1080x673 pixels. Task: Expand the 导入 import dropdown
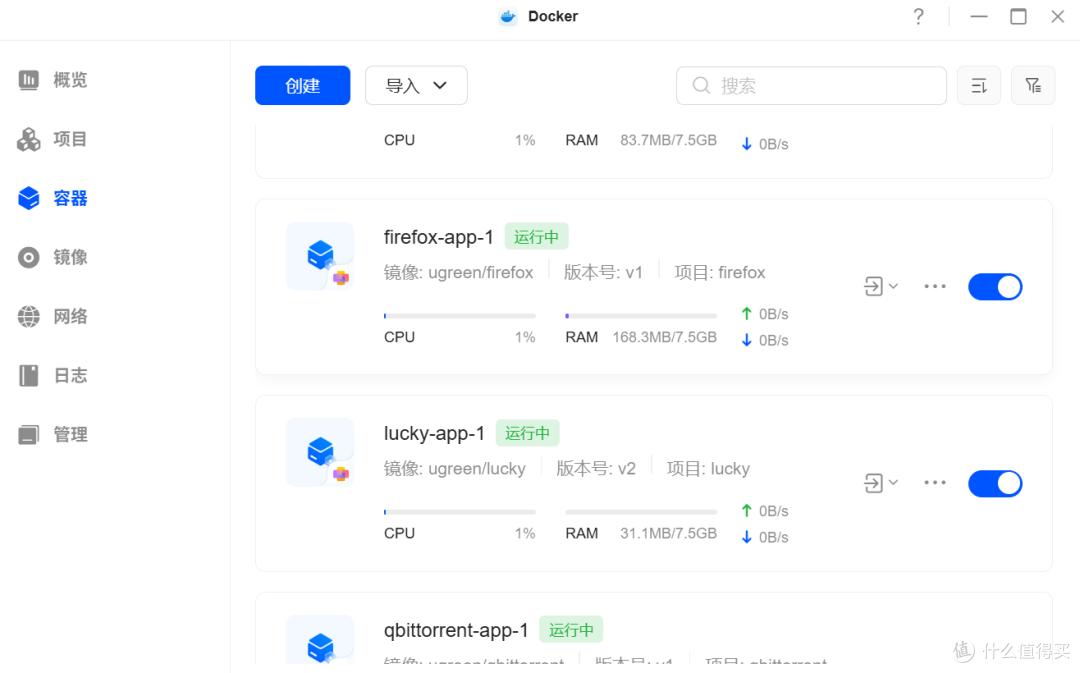coord(416,85)
